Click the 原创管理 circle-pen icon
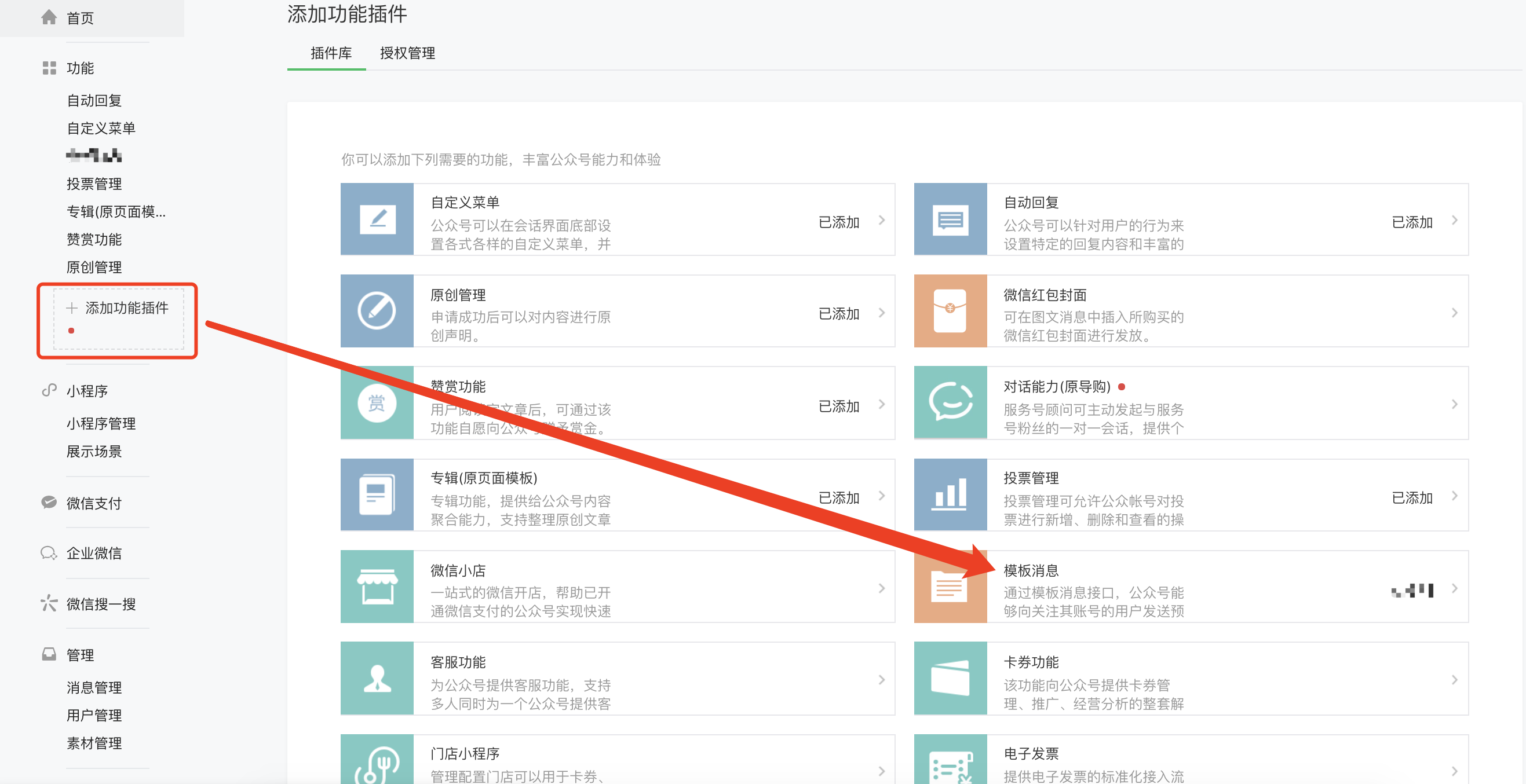Image resolution: width=1526 pixels, height=784 pixels. tap(377, 311)
